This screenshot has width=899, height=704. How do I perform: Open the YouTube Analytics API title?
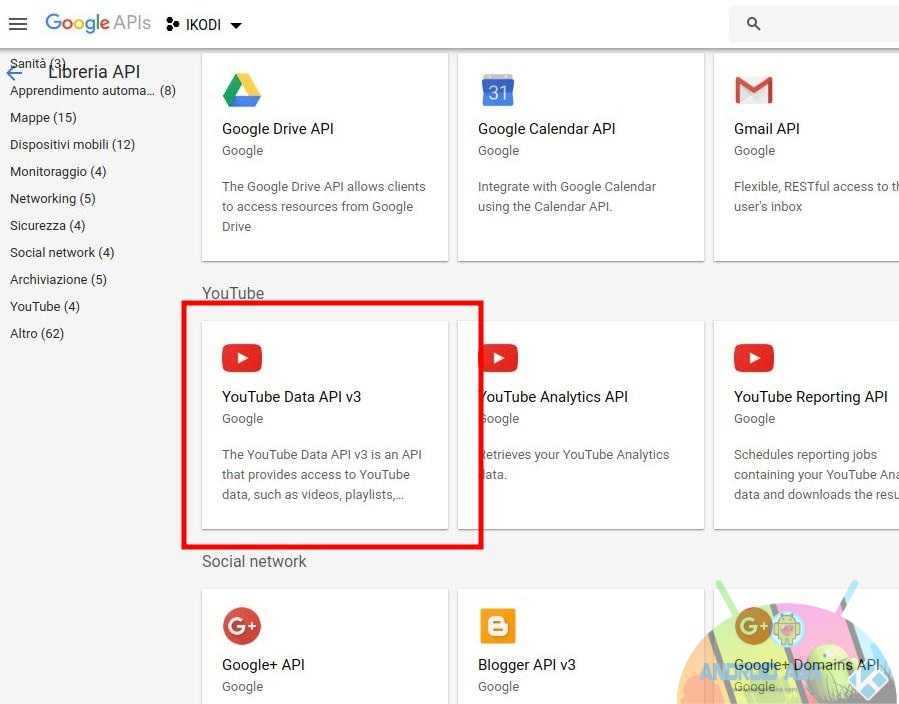(554, 397)
